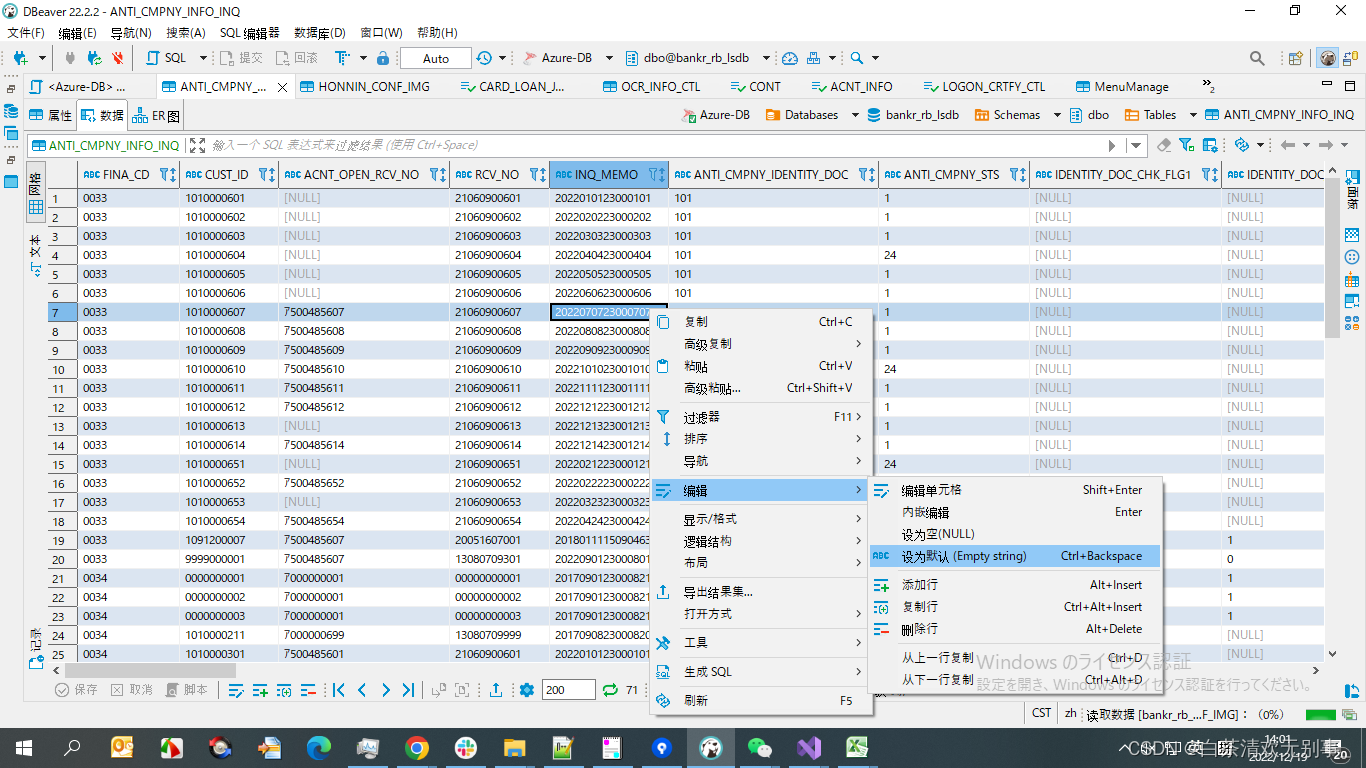Click the magnifier search icon near window controls
1366x768 pixels.
(1257, 58)
